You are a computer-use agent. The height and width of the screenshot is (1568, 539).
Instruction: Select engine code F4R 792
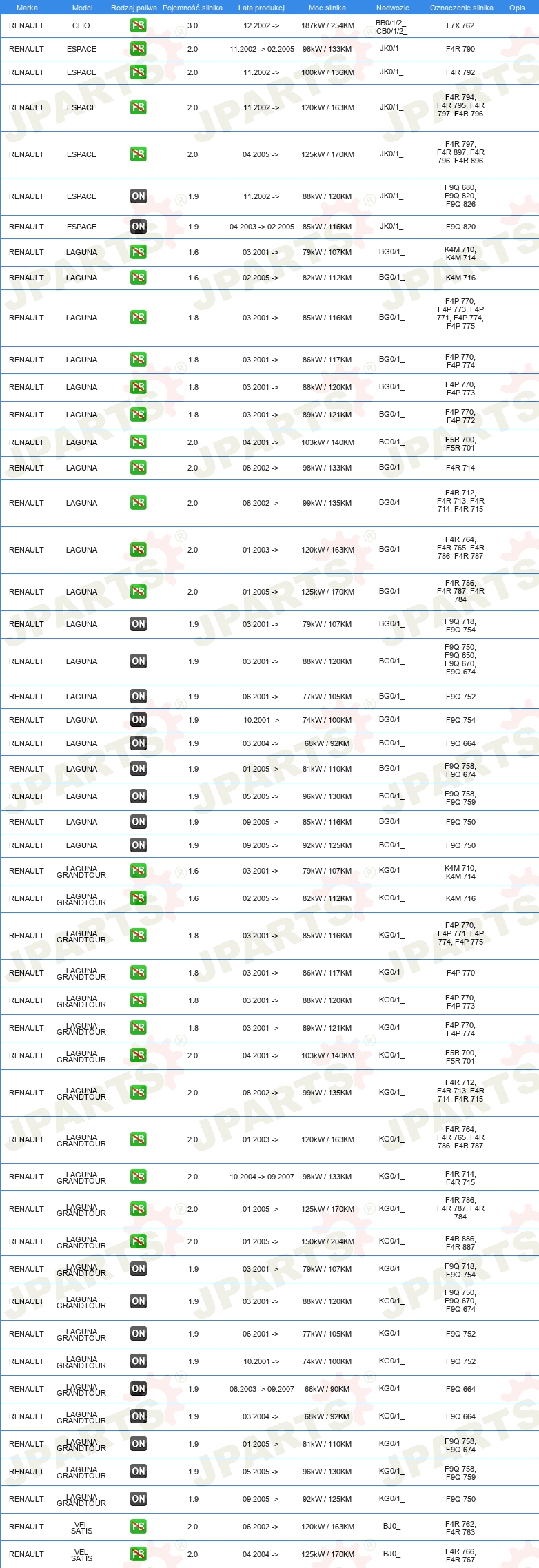tap(460, 72)
